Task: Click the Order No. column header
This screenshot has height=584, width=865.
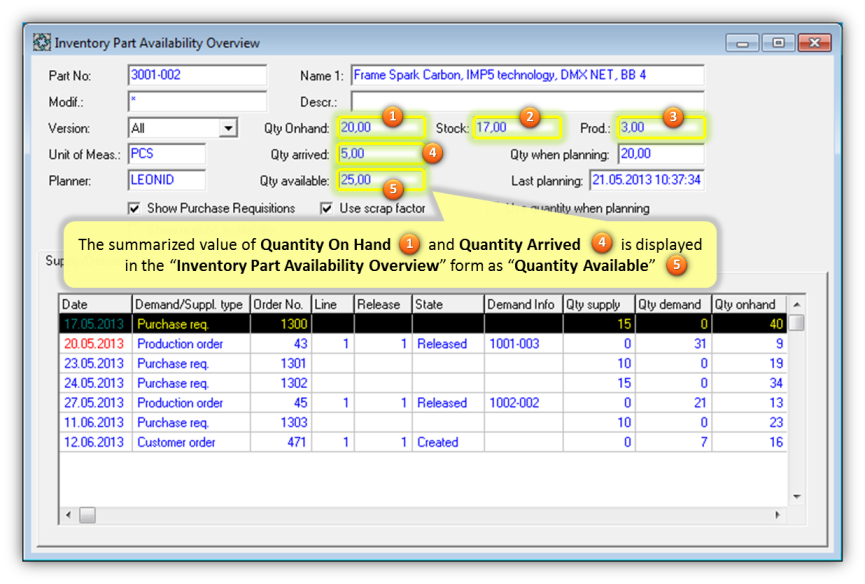Action: (281, 304)
